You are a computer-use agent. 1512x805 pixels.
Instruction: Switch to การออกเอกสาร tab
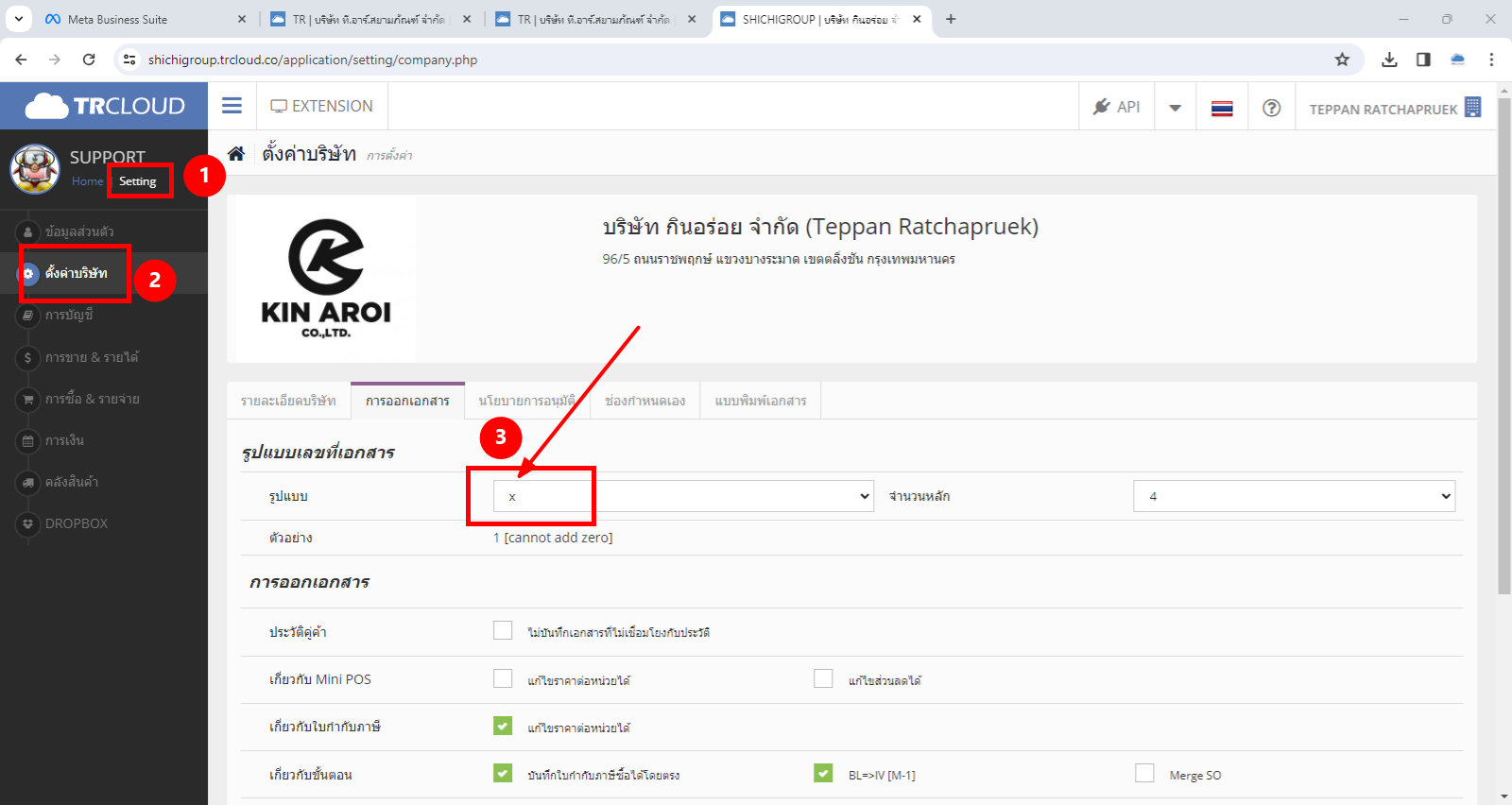(407, 401)
